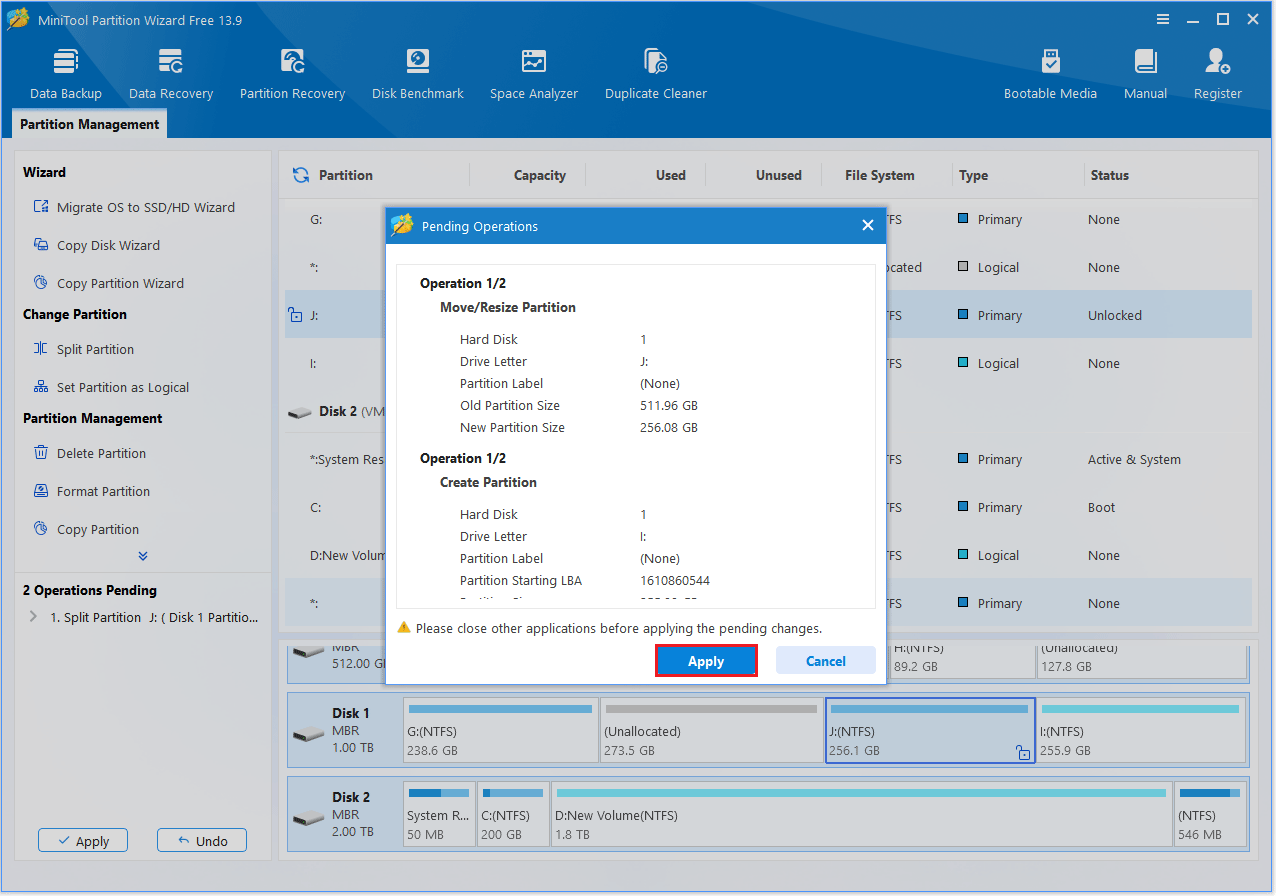This screenshot has width=1276, height=896.
Task: Click the Copy Partition icon in sidebar
Action: pos(41,529)
